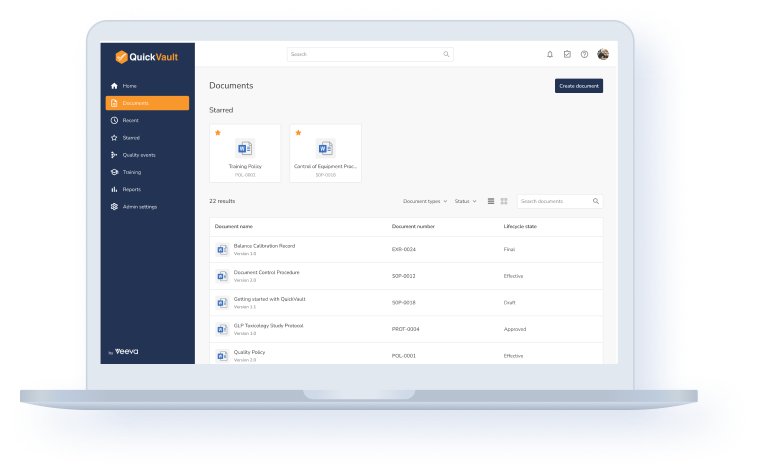Click the QuickVault logo

pos(146,57)
